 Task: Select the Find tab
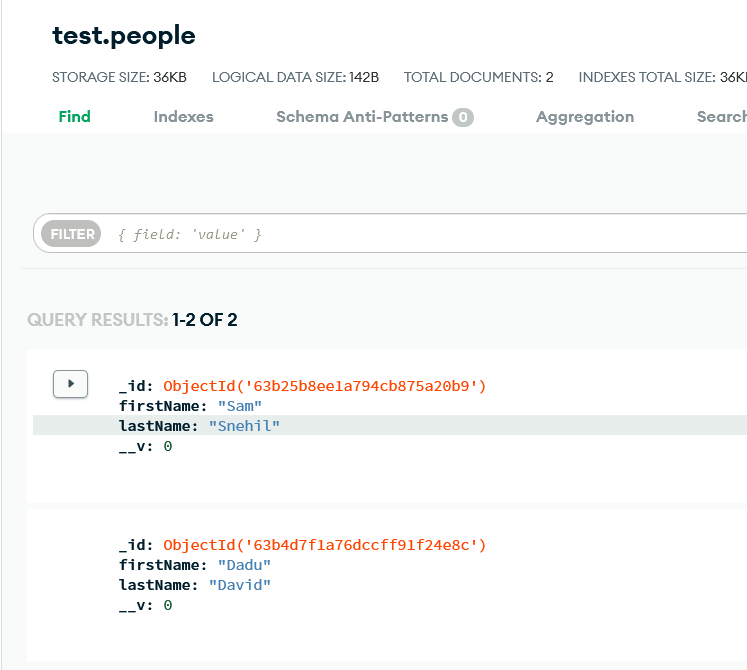pos(74,117)
